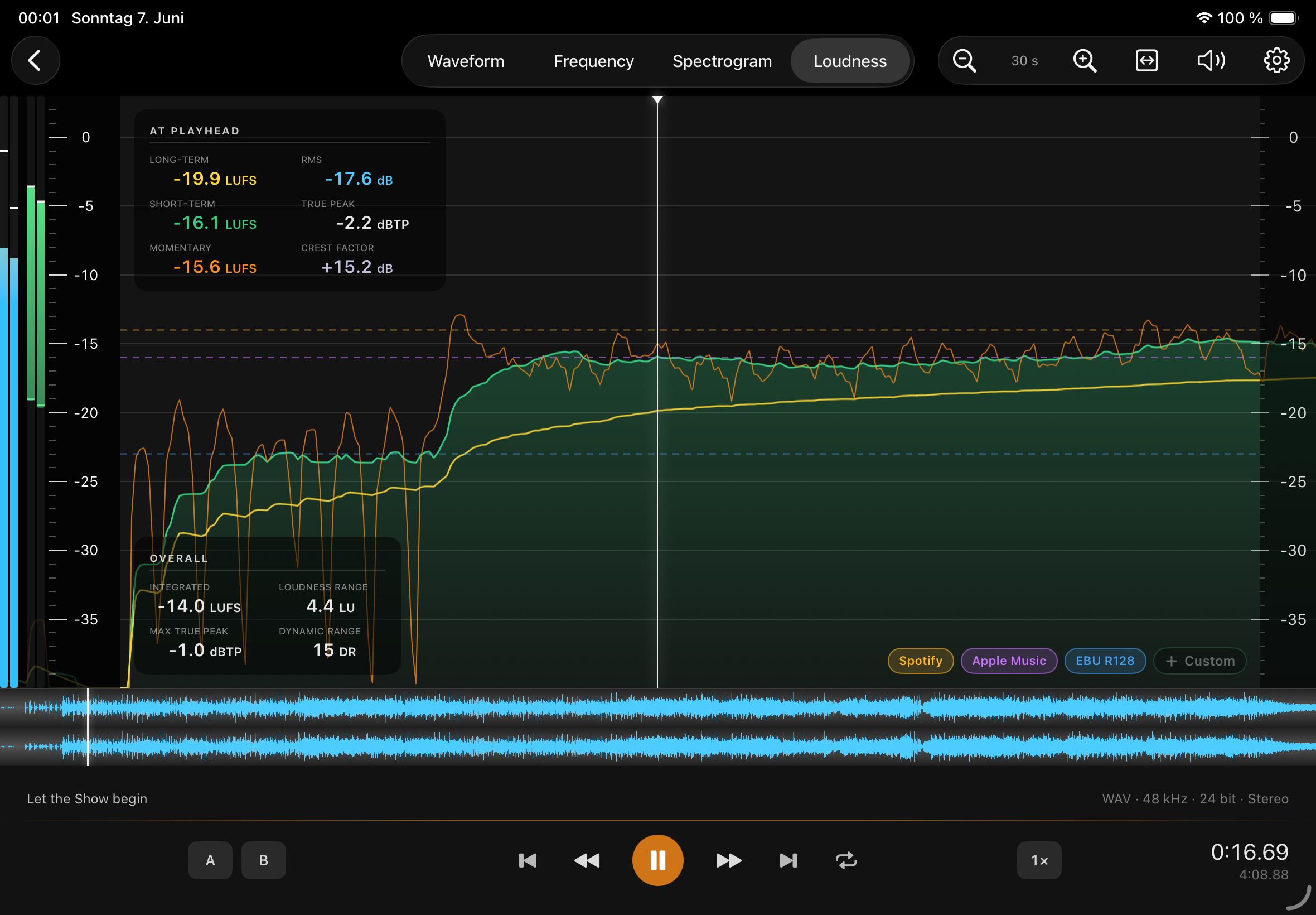Click the Wi-Fi icon in status bar
This screenshot has width=1316, height=915.
1204,18
